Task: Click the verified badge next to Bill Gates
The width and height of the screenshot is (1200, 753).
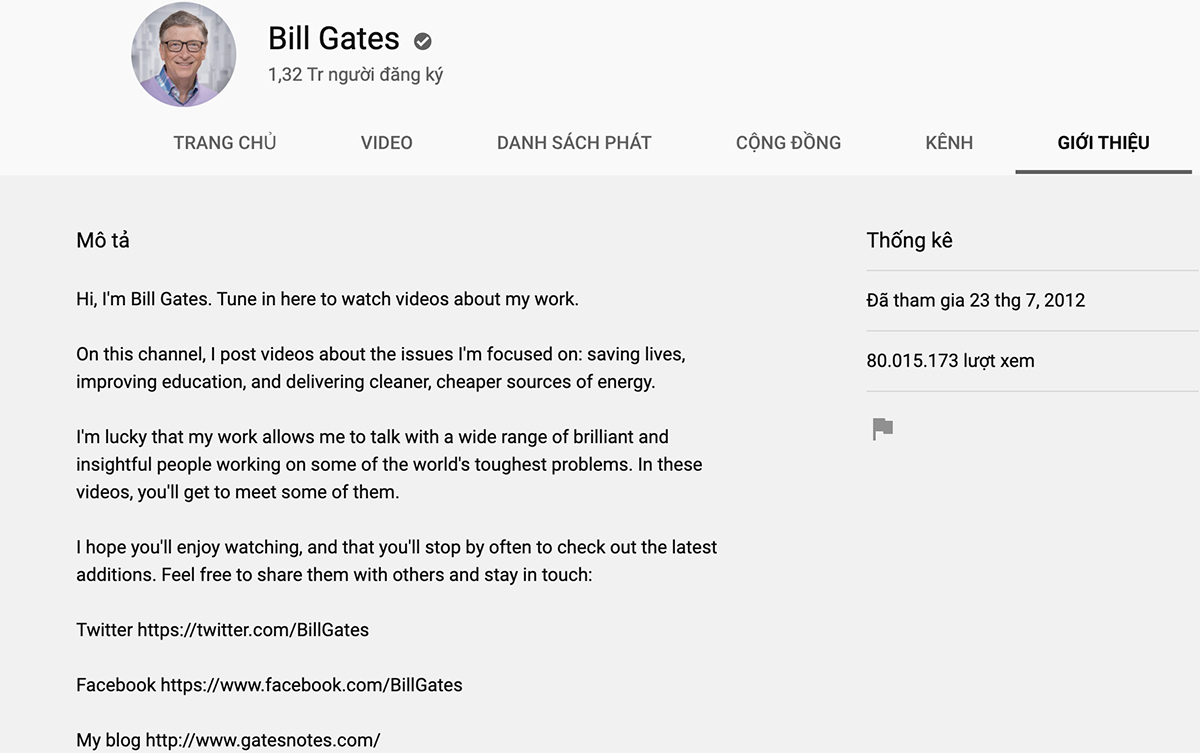Action: point(423,41)
